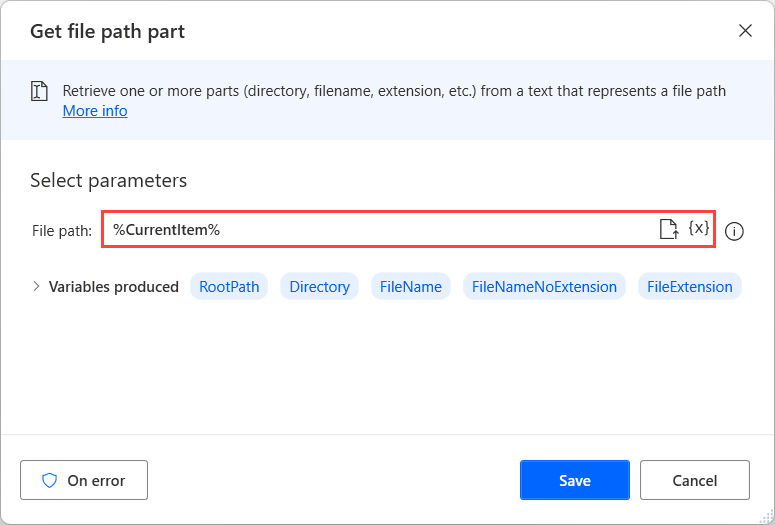This screenshot has height=525, width=775.
Task: Click the Get file path part title
Action: [107, 31]
